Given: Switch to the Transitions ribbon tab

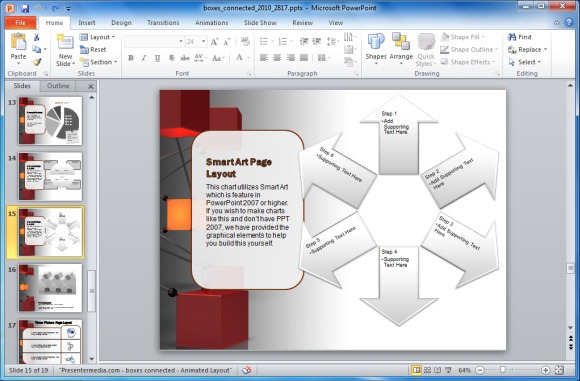Looking at the screenshot, I should [163, 23].
